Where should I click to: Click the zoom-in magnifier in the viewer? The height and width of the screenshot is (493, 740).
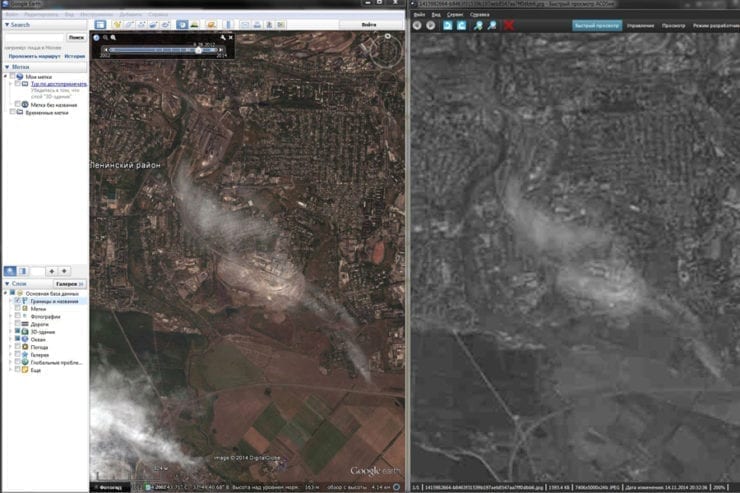coord(478,25)
